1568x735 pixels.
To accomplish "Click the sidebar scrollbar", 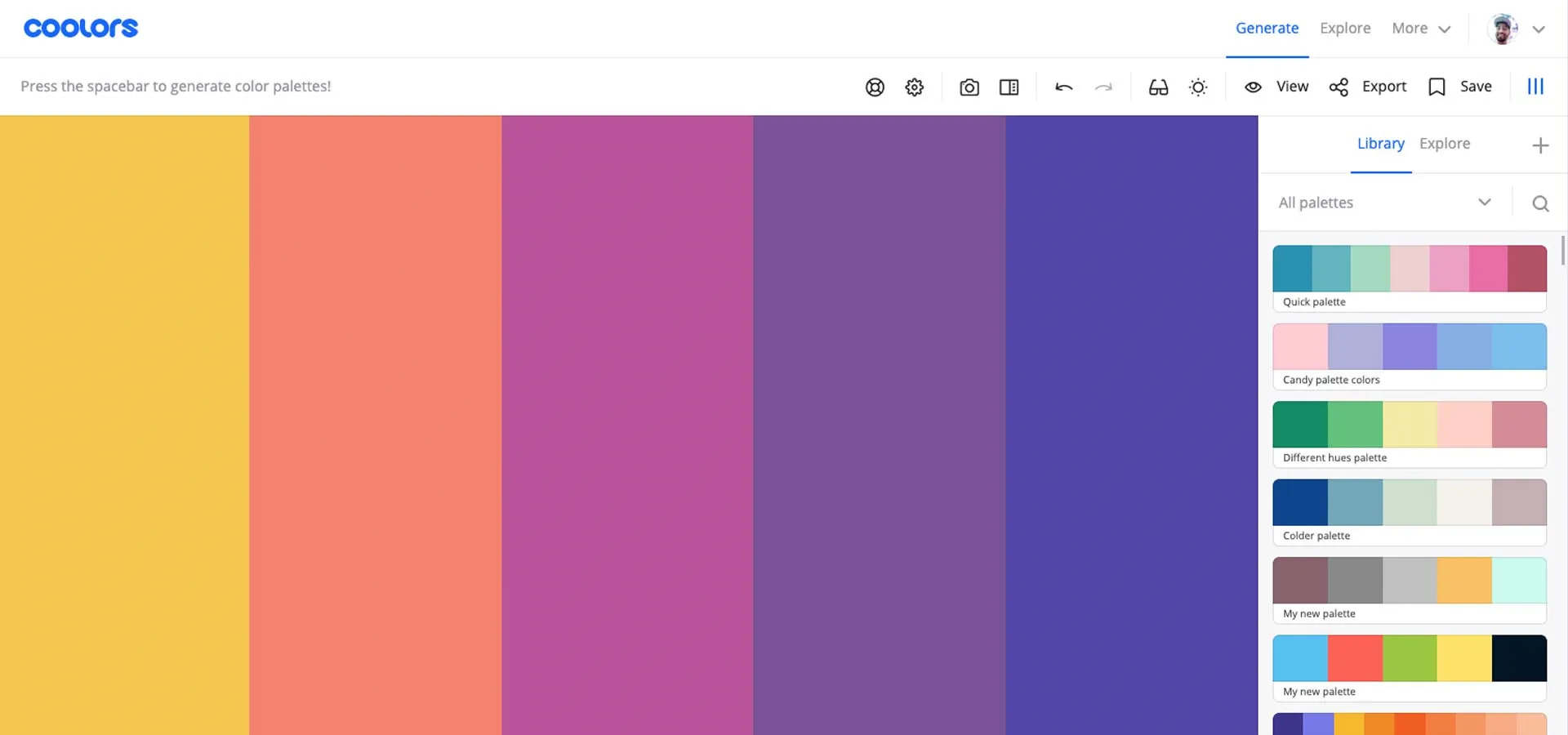I will click(1563, 251).
